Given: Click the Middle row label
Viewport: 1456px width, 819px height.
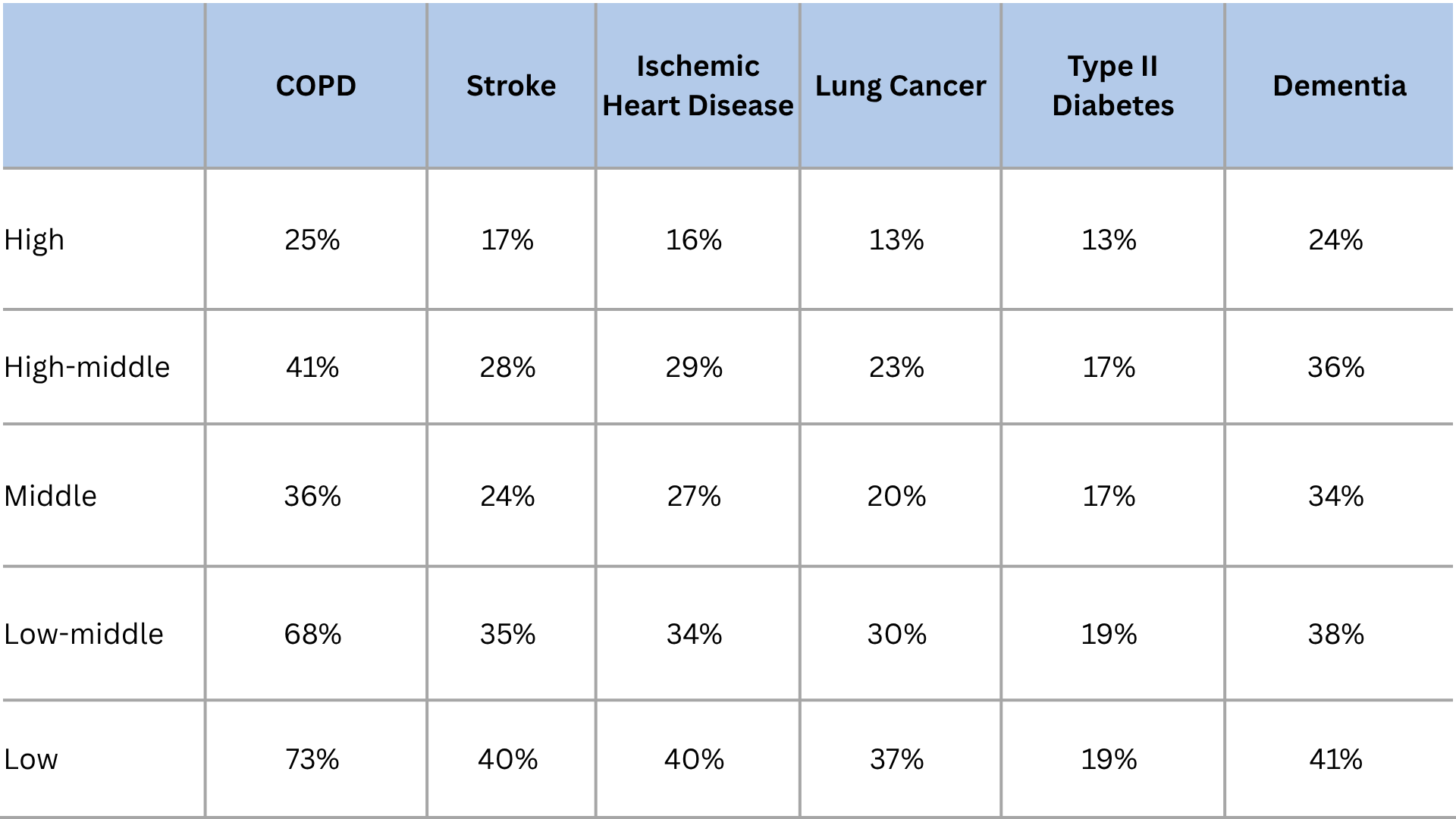Looking at the screenshot, I should pos(50,496).
